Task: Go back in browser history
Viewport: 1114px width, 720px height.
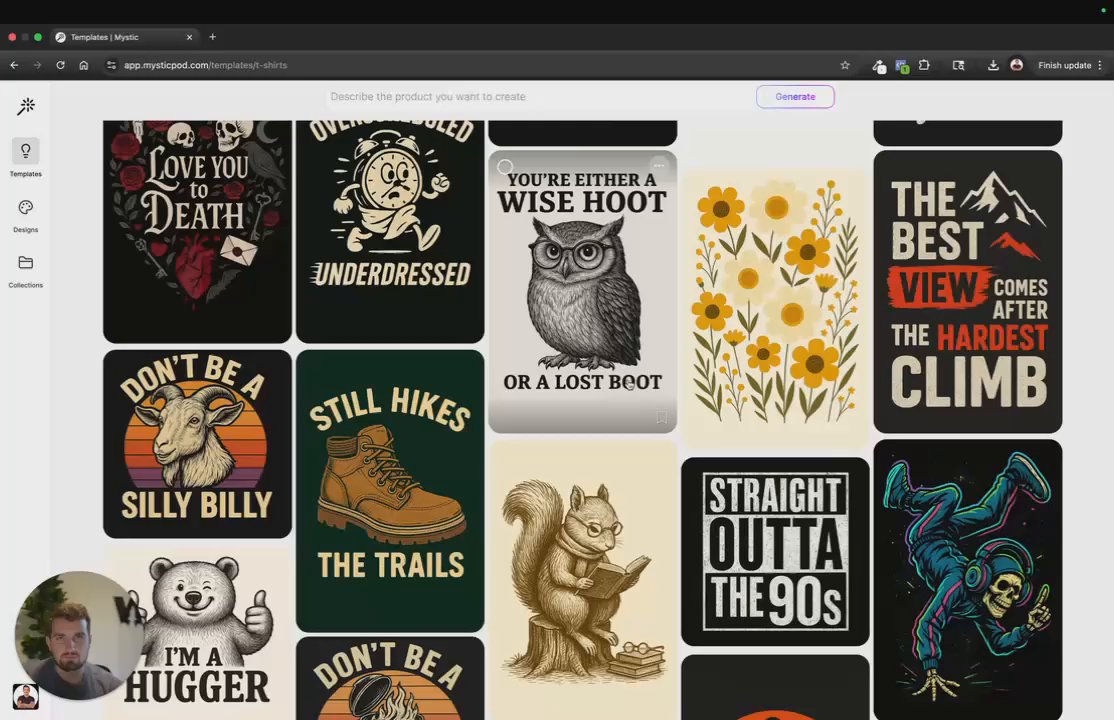Action: point(14,65)
